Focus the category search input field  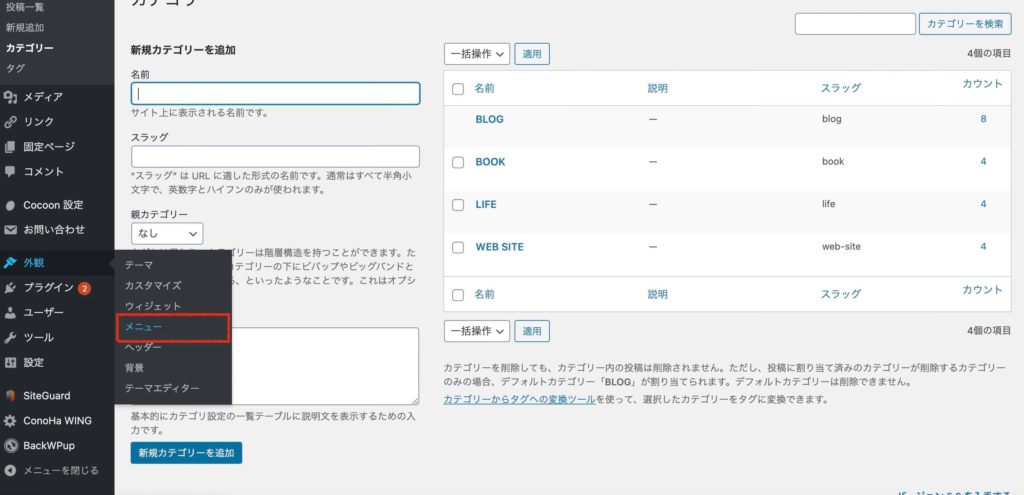[x=855, y=24]
